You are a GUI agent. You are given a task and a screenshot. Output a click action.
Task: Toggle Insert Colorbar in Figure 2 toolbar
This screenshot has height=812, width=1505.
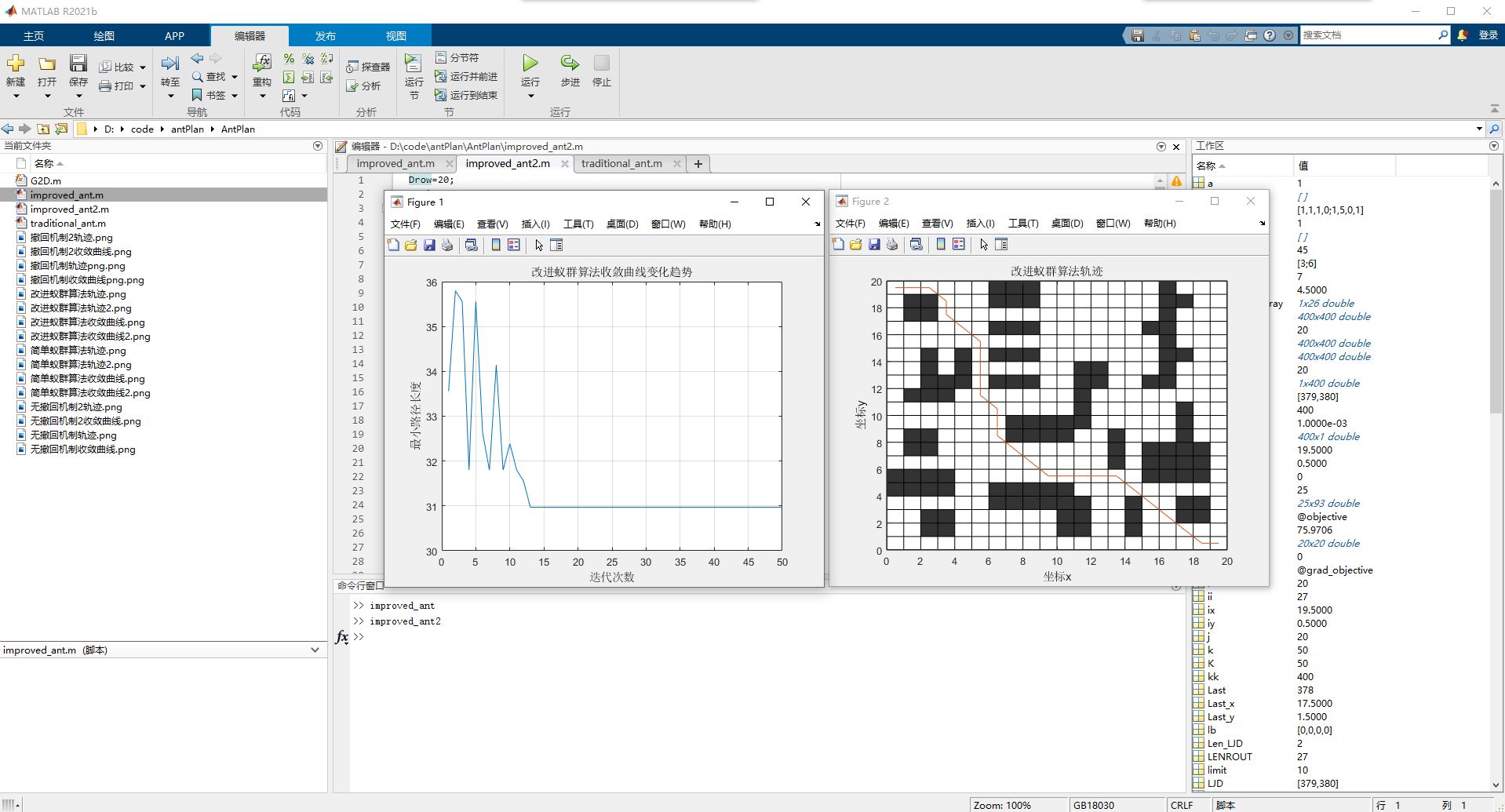(x=941, y=245)
